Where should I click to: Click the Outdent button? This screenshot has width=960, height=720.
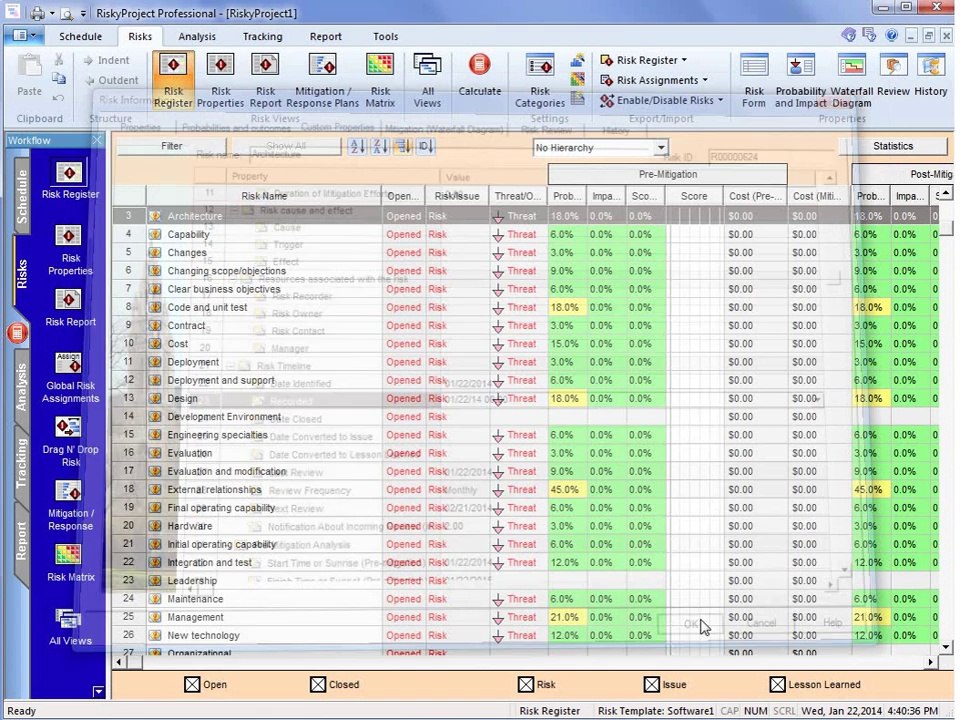(x=111, y=80)
